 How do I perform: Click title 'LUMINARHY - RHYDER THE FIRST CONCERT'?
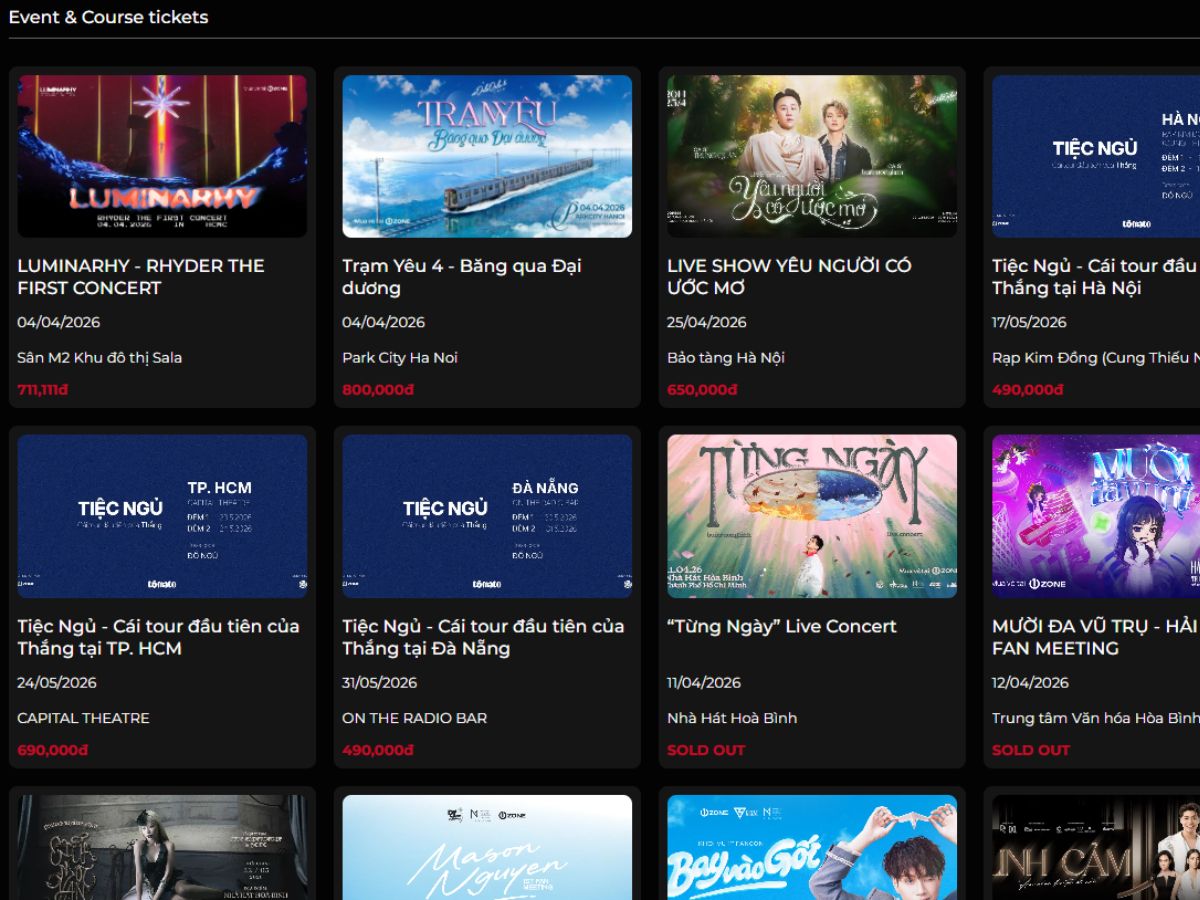click(x=141, y=277)
